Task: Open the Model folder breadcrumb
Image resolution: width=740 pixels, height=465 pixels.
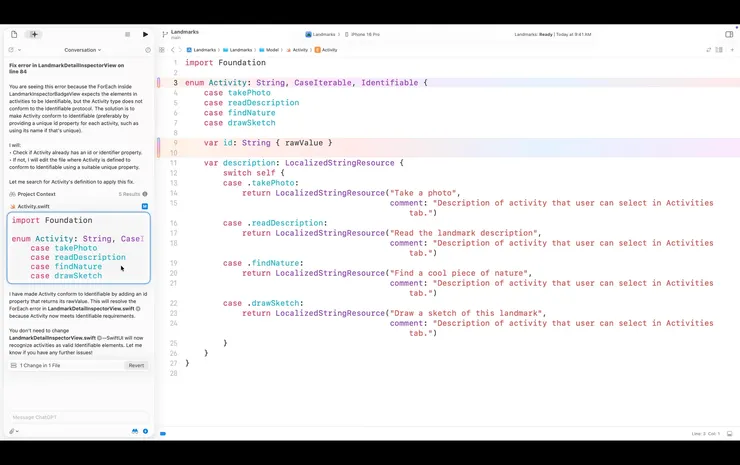Action: tap(269, 50)
